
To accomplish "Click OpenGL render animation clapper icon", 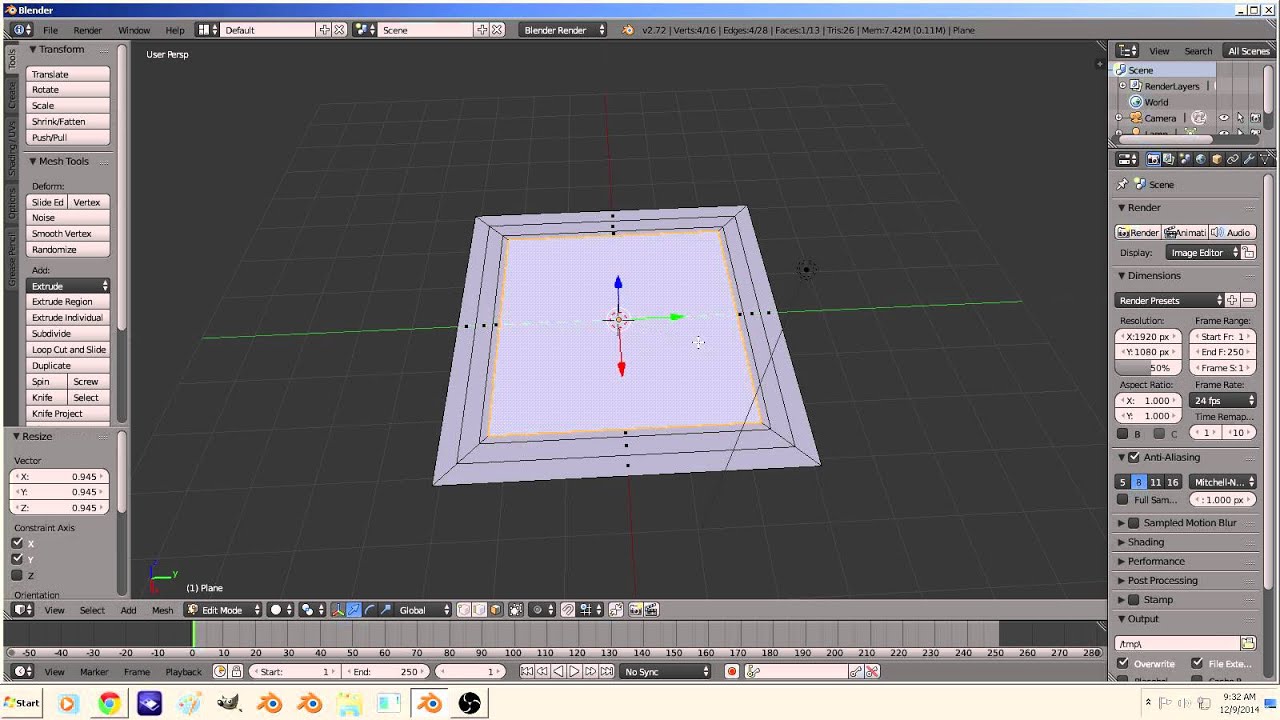I will pos(652,610).
